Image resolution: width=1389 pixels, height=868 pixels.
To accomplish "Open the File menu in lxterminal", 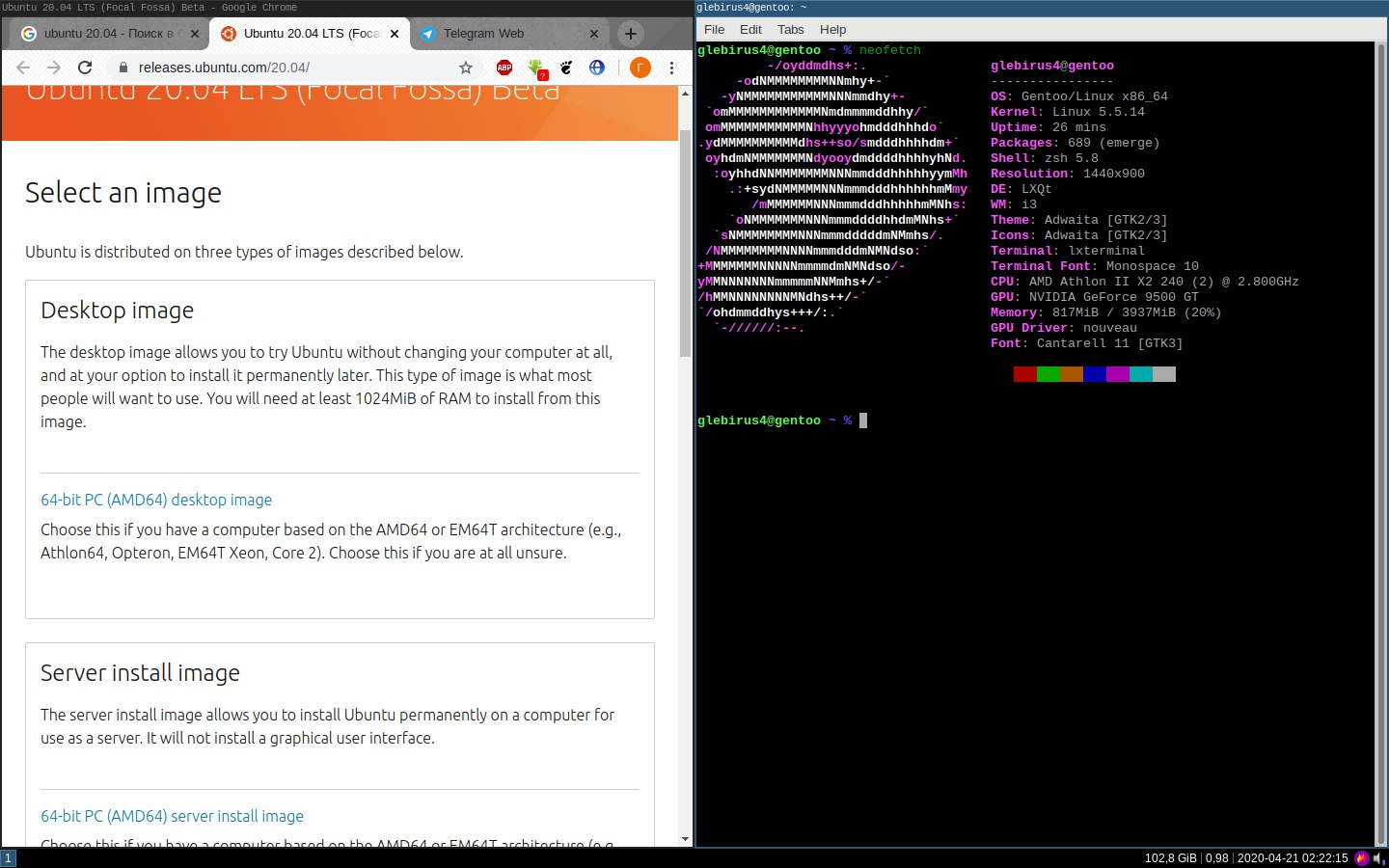I will [x=715, y=30].
